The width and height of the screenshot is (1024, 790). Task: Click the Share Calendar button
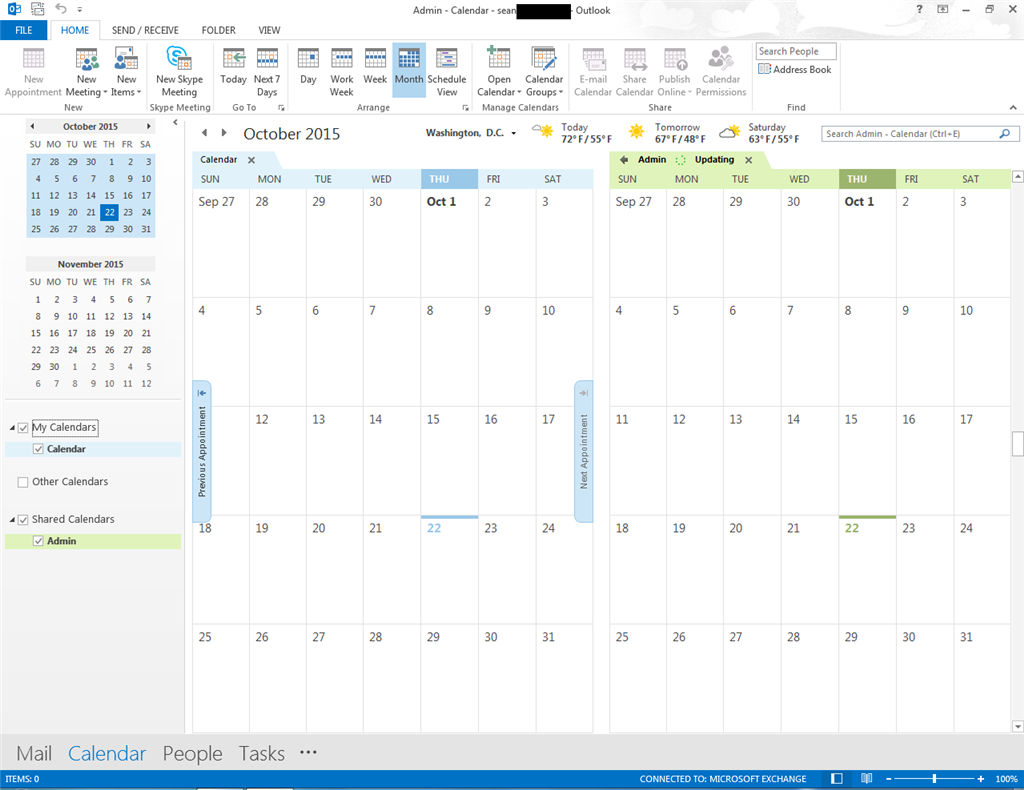(x=634, y=72)
